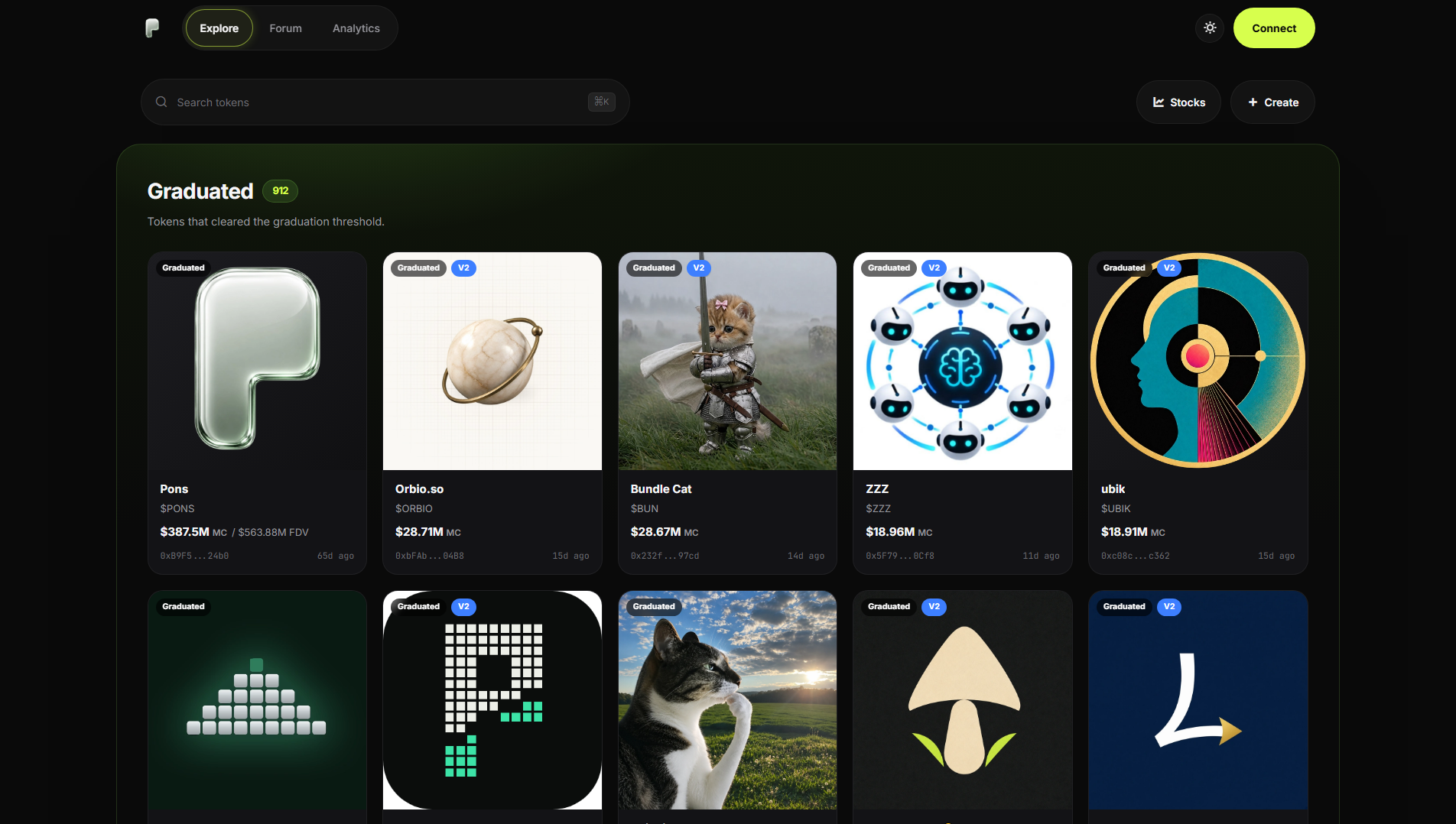The image size is (1456, 824).
Task: Toggle the light/dark theme sun icon
Action: [1210, 28]
